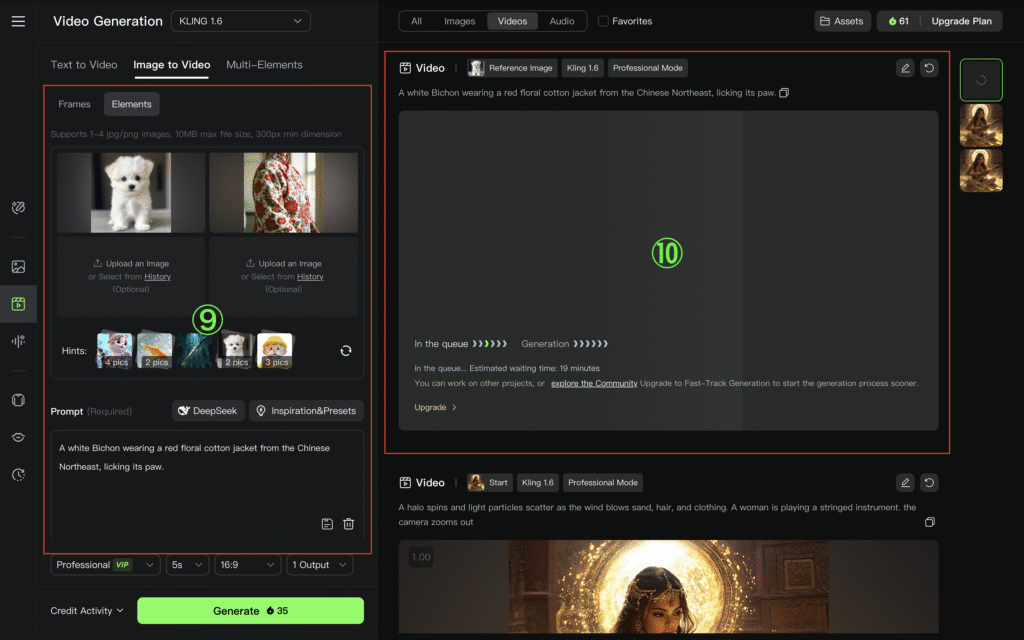Show Videos filter tab
1024x640 pixels.
point(513,21)
